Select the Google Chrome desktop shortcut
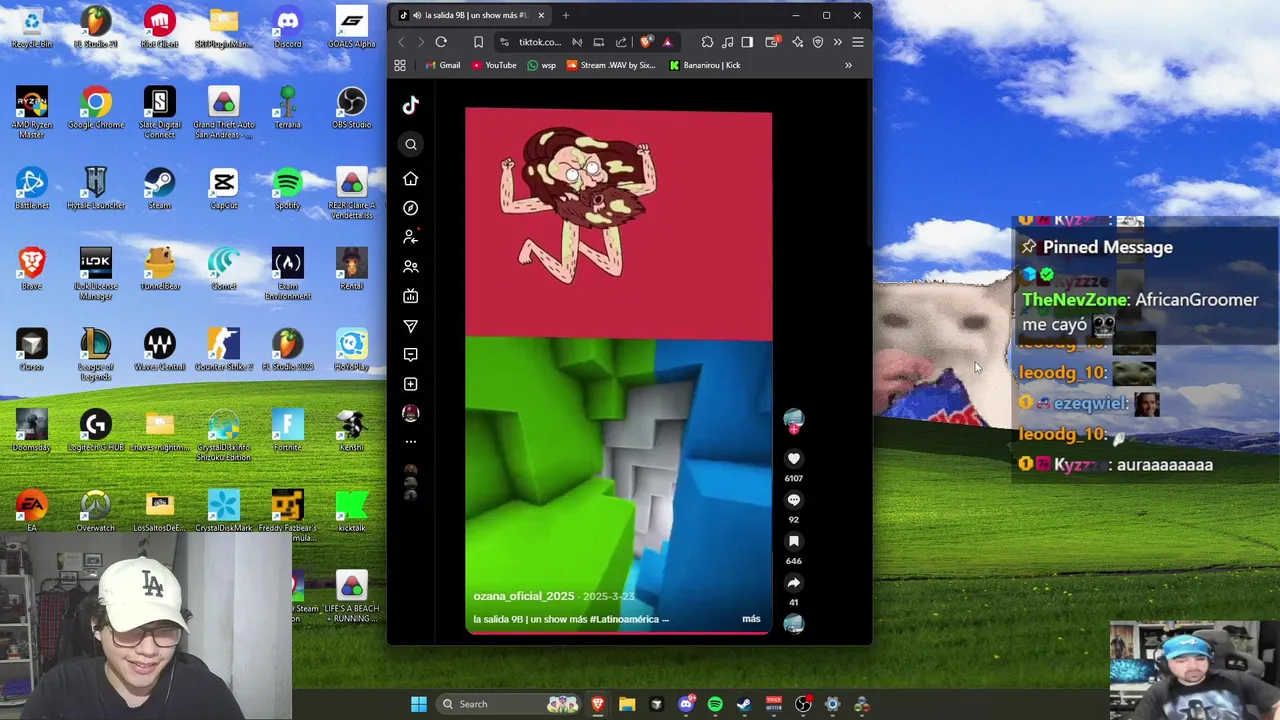This screenshot has width=1280, height=720. 96,108
